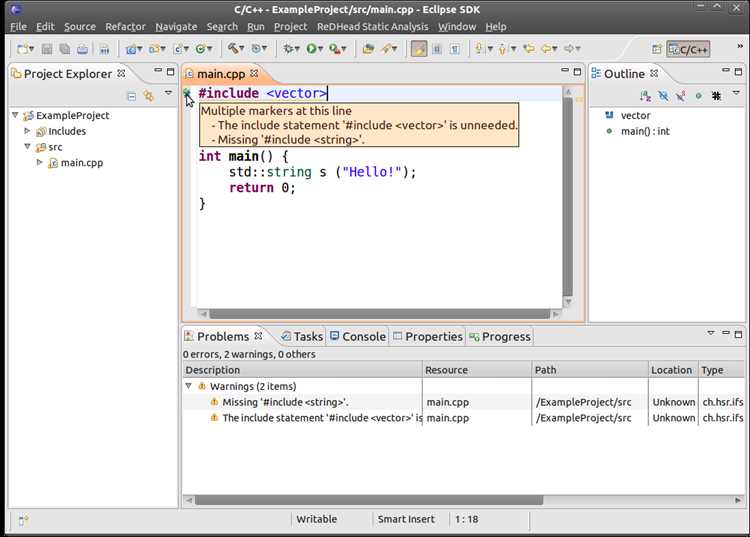750x537 pixels.
Task: Collapse the Warnings (2 items) group
Action: [x=188, y=385]
